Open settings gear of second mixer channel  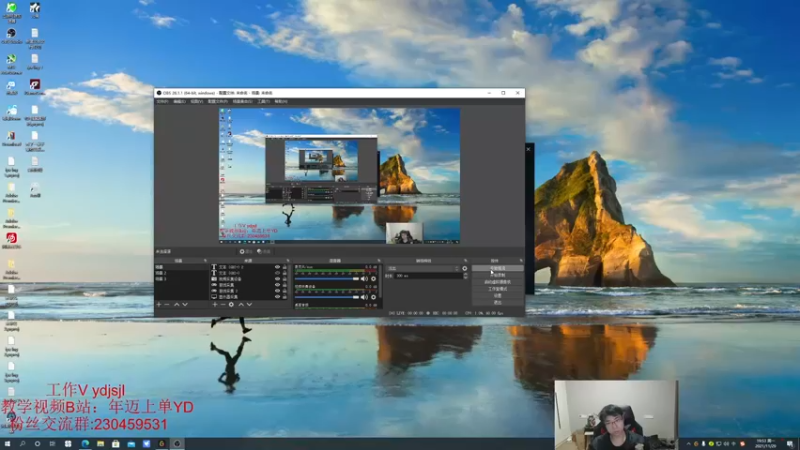pos(373,297)
